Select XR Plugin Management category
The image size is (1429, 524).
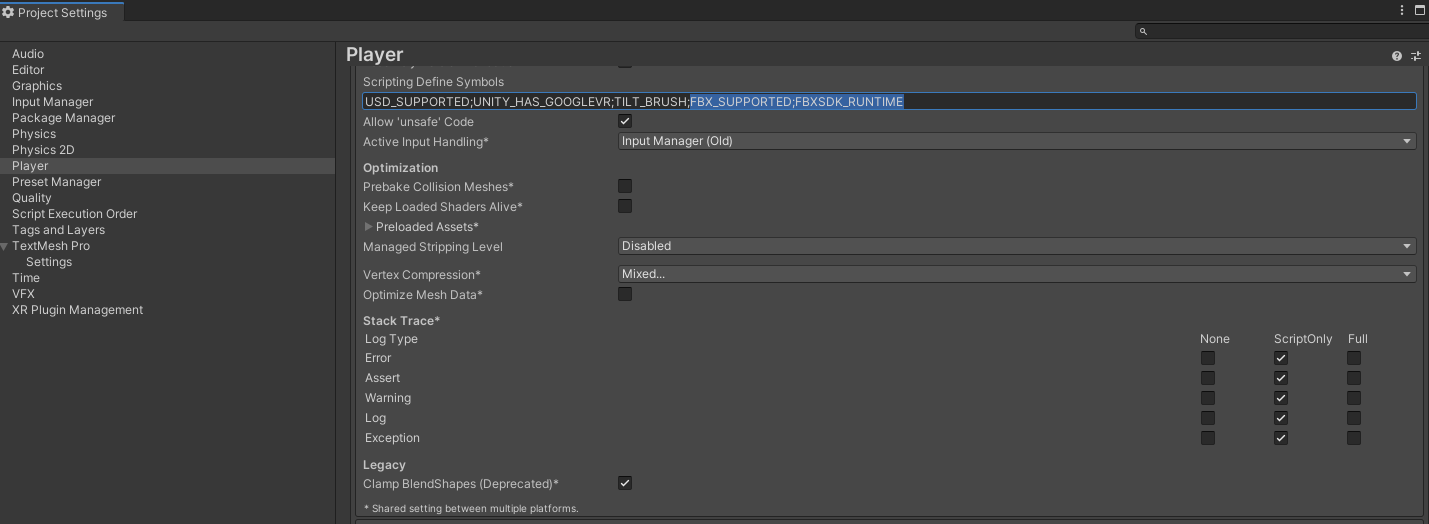tap(77, 310)
